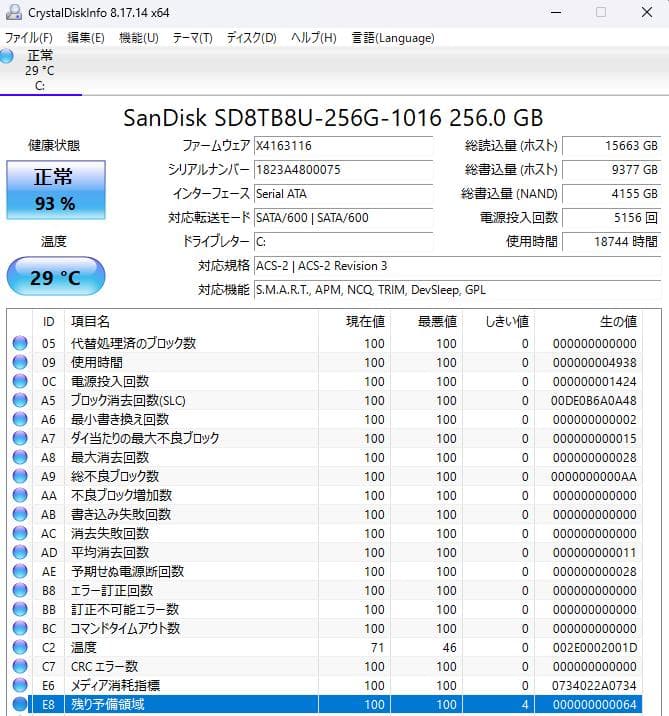
Task: Click status orb for ID 09 使用時間 row
Action: click(x=20, y=362)
